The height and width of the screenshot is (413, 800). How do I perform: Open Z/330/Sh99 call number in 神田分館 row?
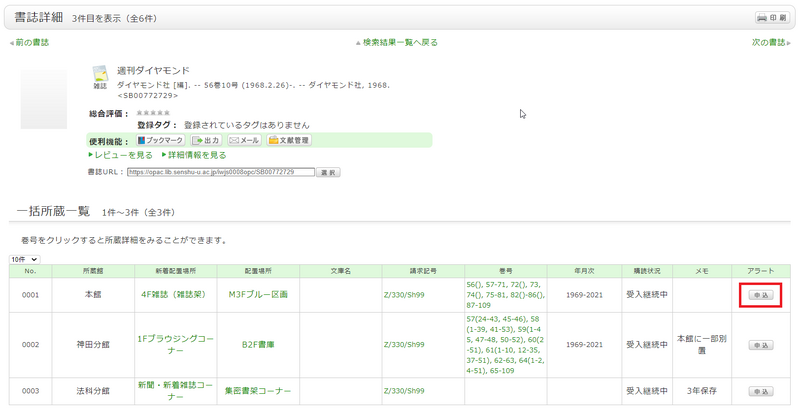[404, 345]
